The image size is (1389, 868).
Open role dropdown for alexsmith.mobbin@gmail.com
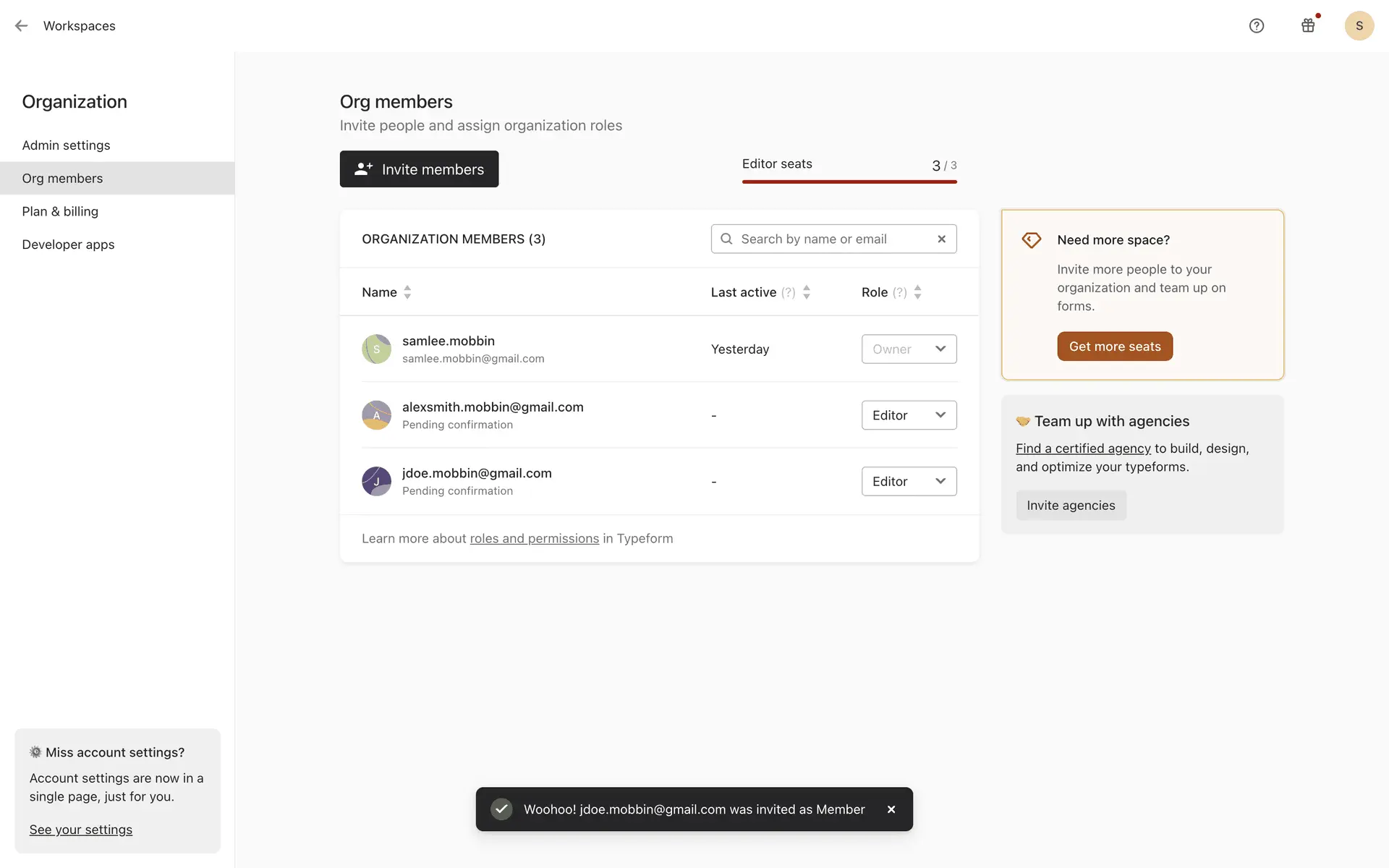coord(909,415)
